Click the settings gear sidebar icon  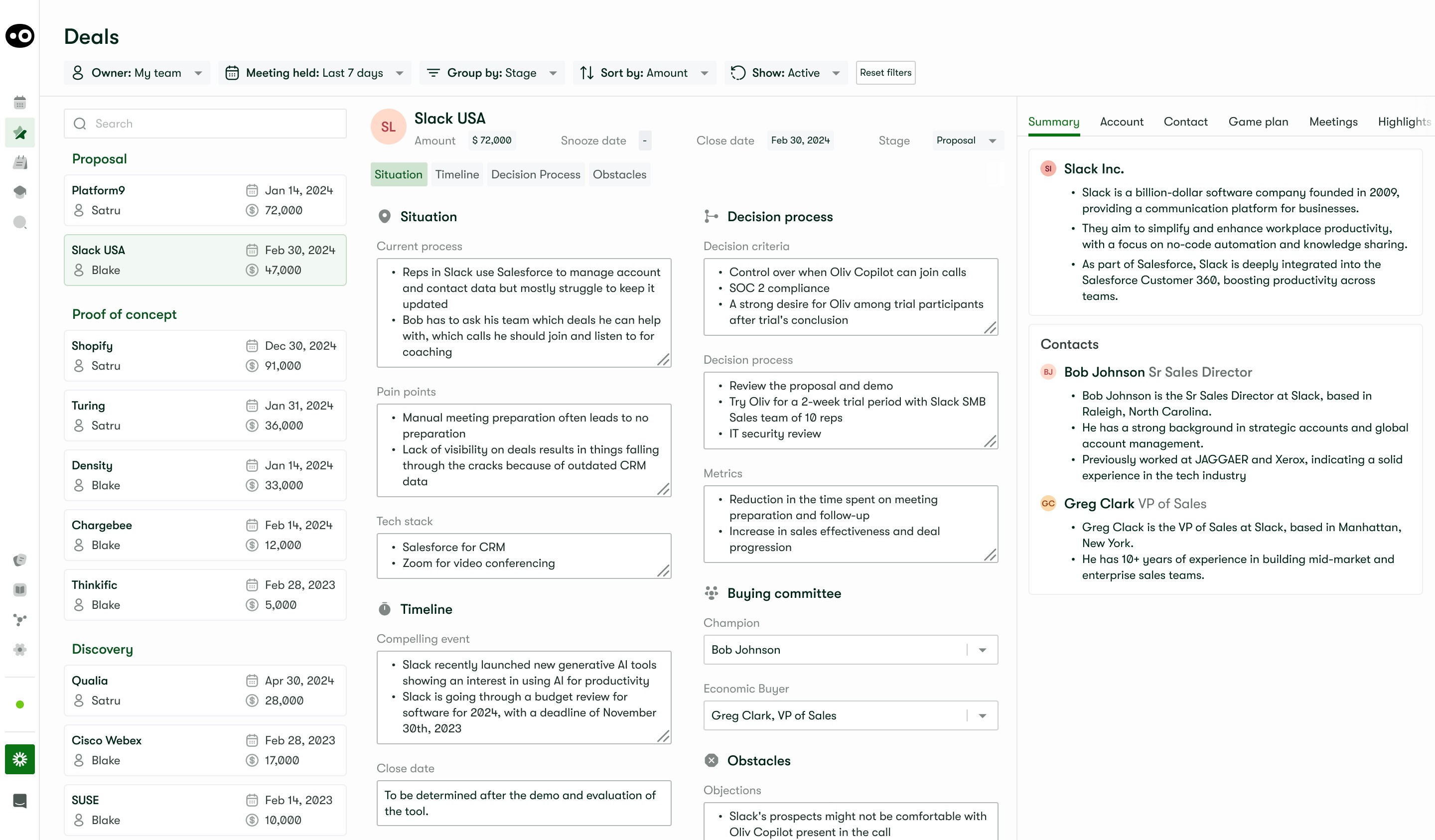pos(20,649)
